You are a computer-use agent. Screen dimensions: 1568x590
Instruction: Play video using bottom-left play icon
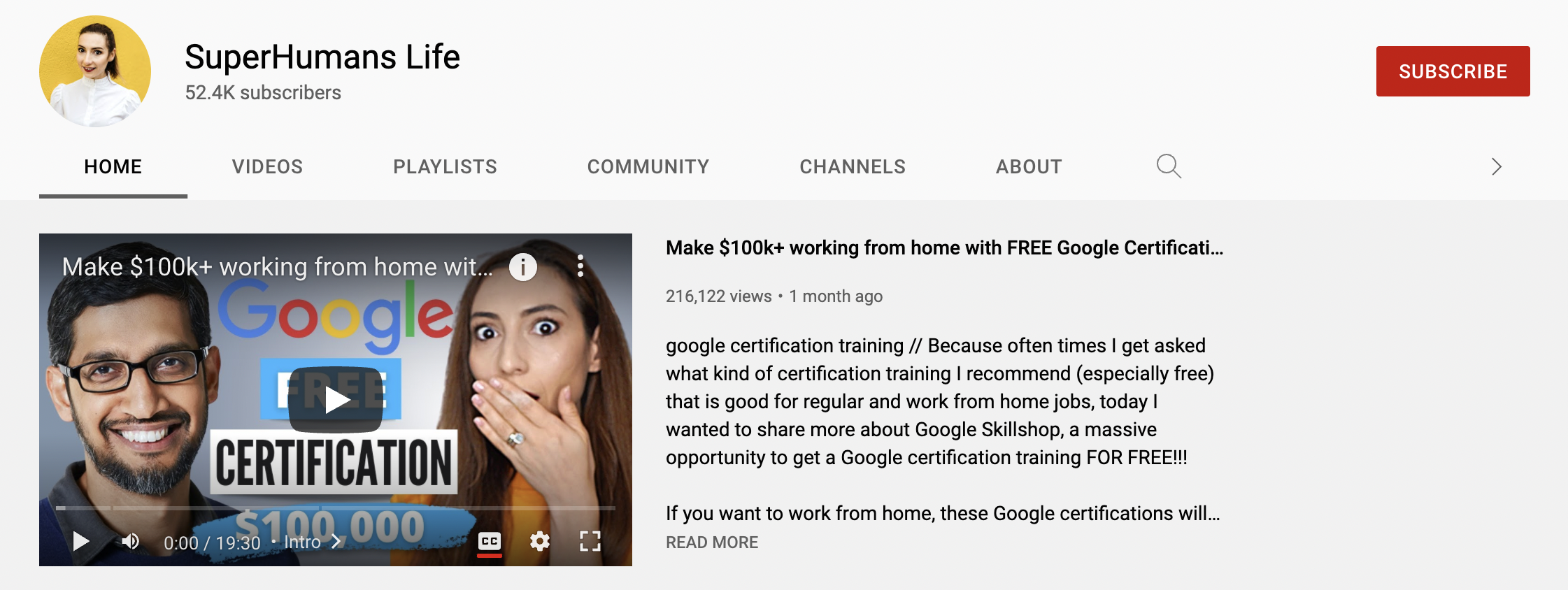(x=81, y=541)
